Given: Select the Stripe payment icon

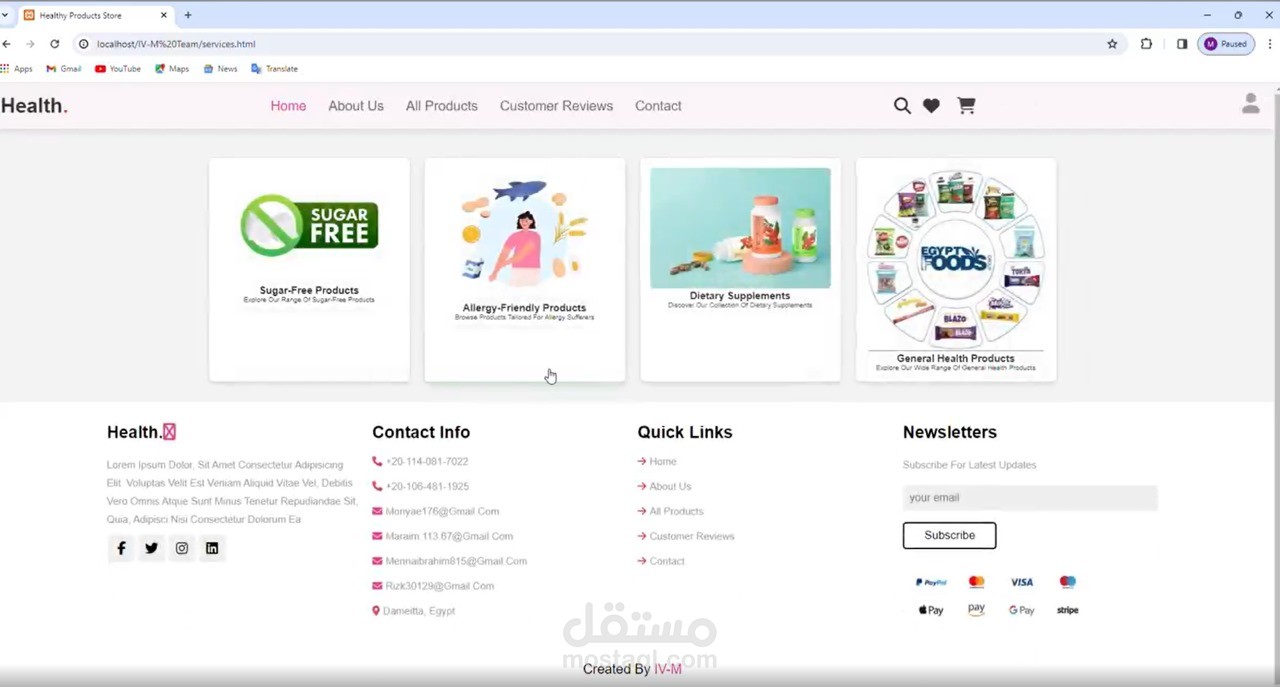Looking at the screenshot, I should click(1068, 610).
